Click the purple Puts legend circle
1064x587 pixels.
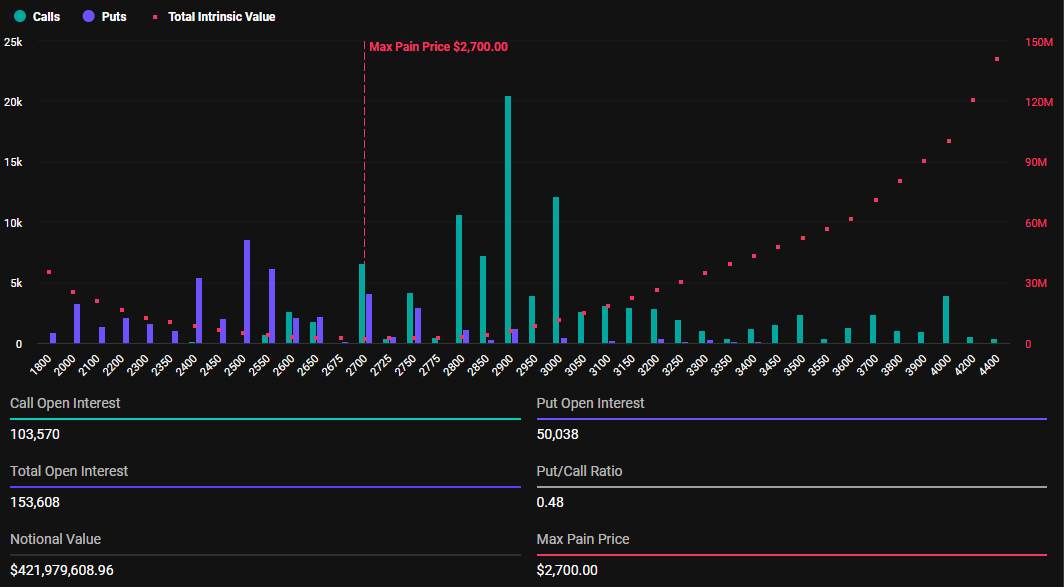(x=88, y=17)
